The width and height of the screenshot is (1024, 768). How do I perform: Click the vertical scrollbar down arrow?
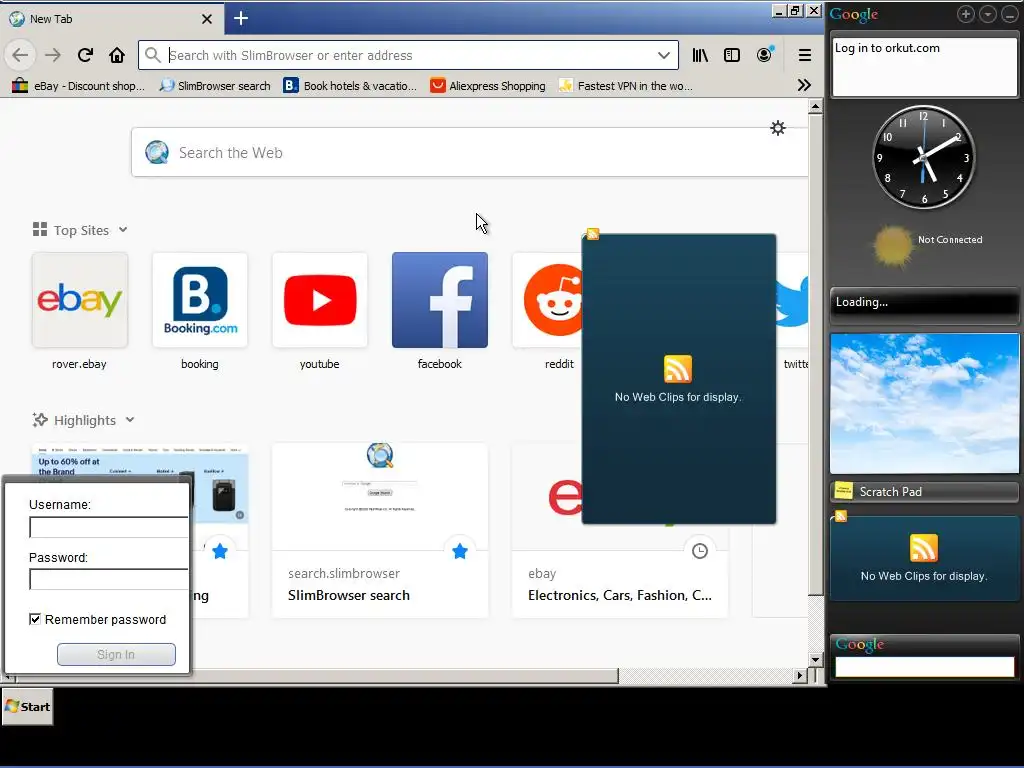[815, 659]
